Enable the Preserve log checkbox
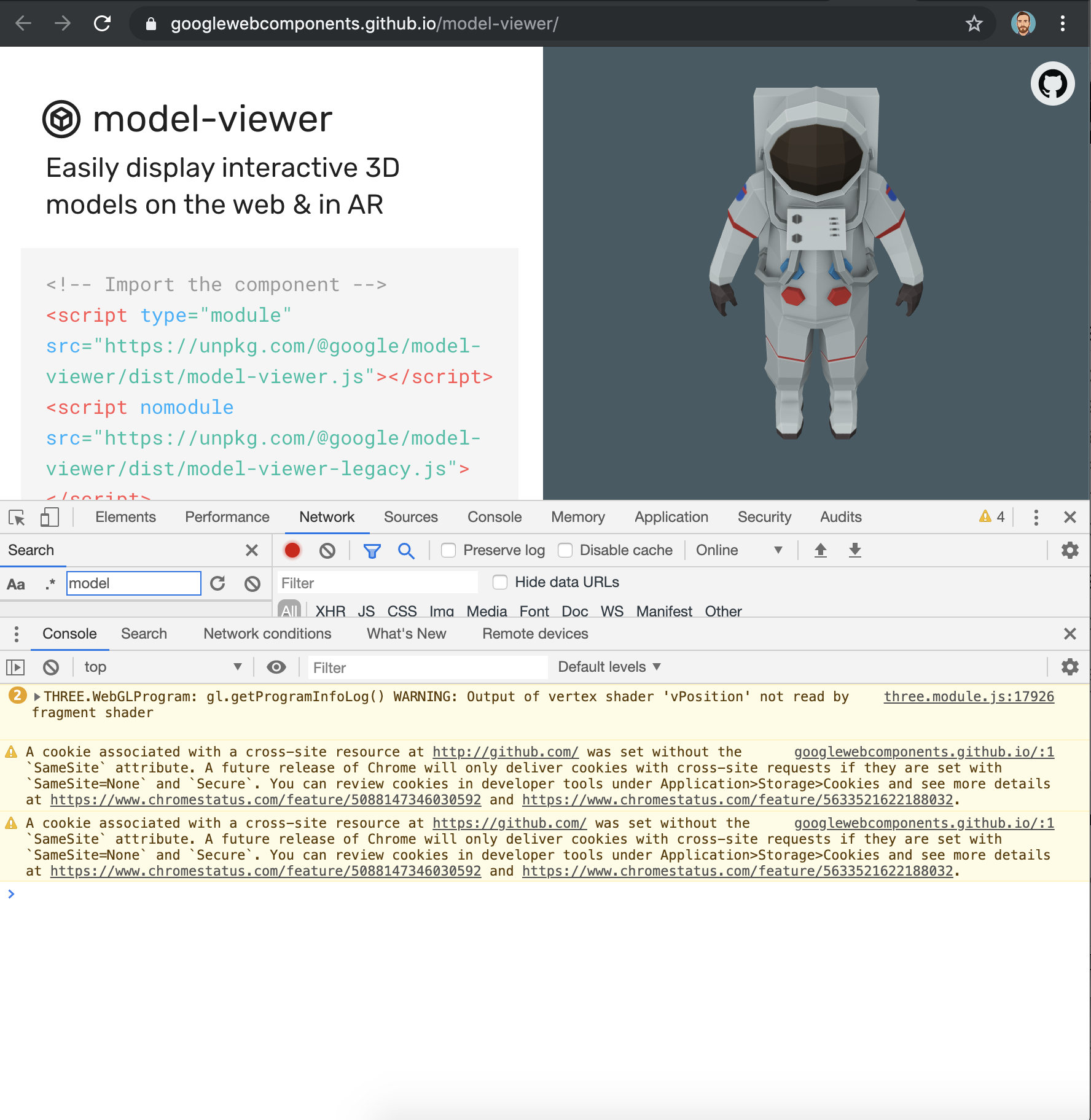This screenshot has height=1120, width=1091. [448, 550]
